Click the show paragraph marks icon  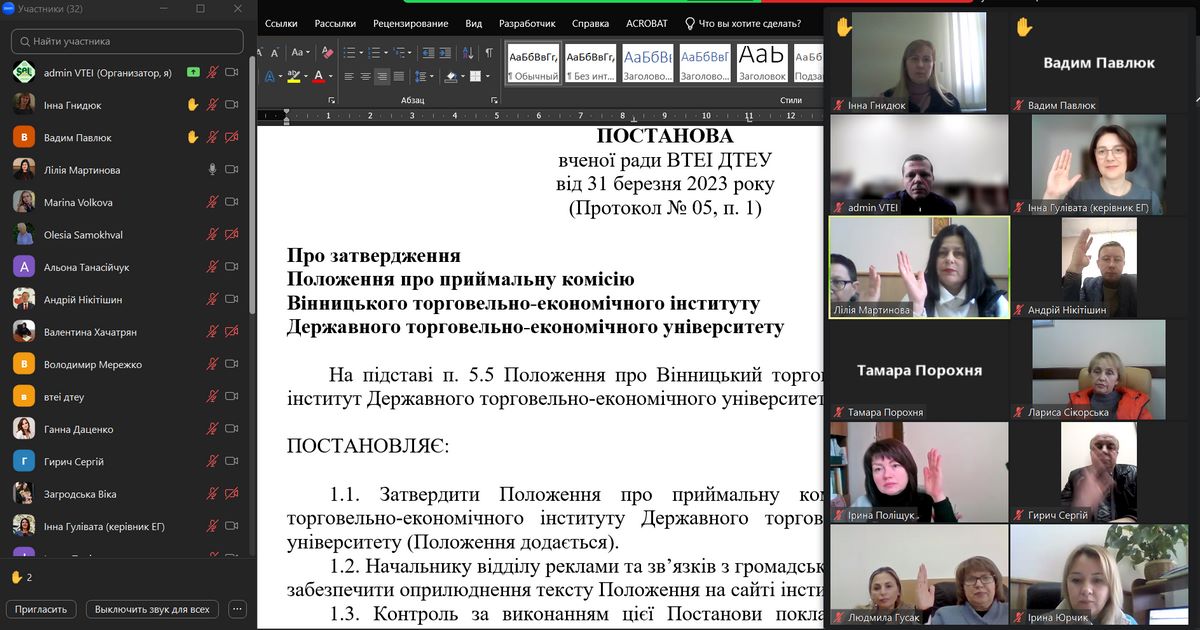pos(489,52)
